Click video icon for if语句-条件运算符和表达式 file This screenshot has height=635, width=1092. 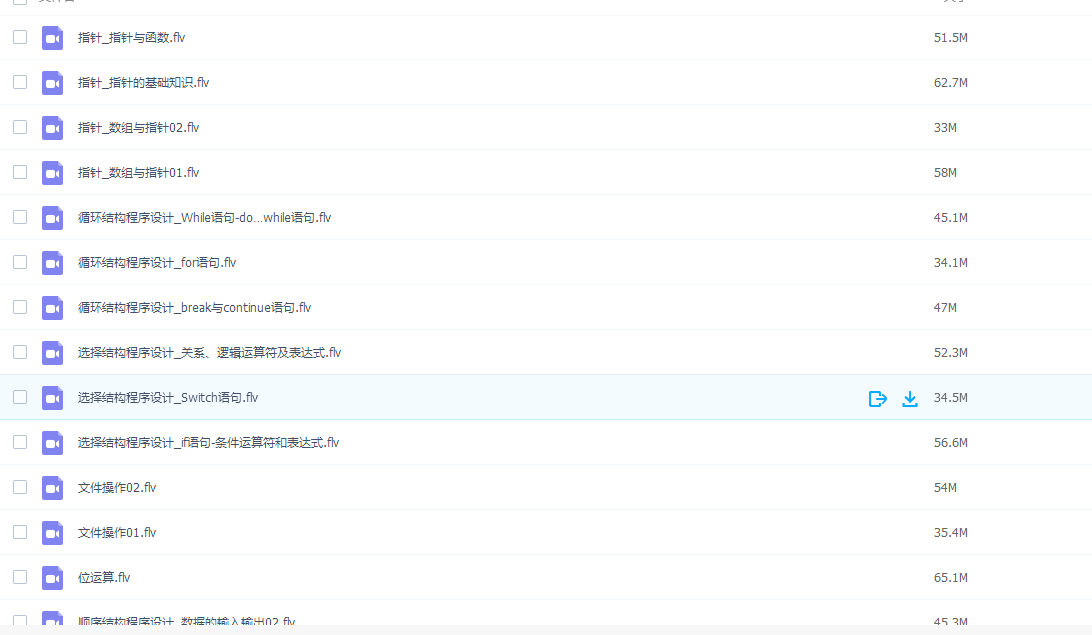click(x=52, y=443)
